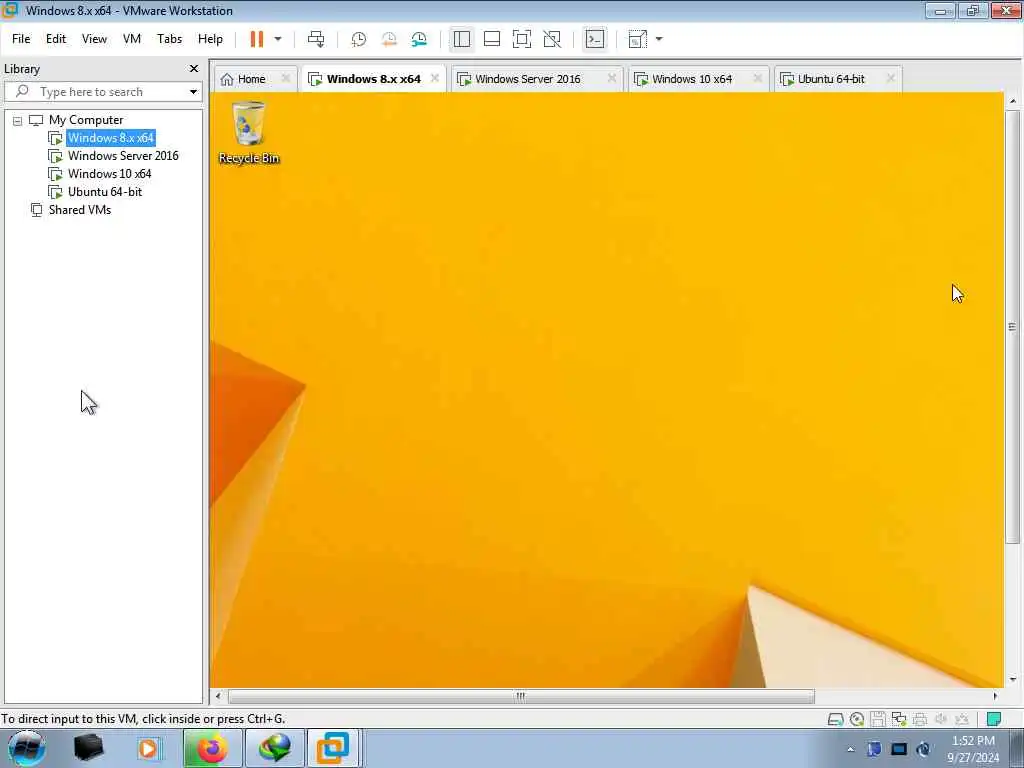Viewport: 1024px width, 768px height.
Task: Open the stretch mode dropdown arrow
Action: (659, 39)
